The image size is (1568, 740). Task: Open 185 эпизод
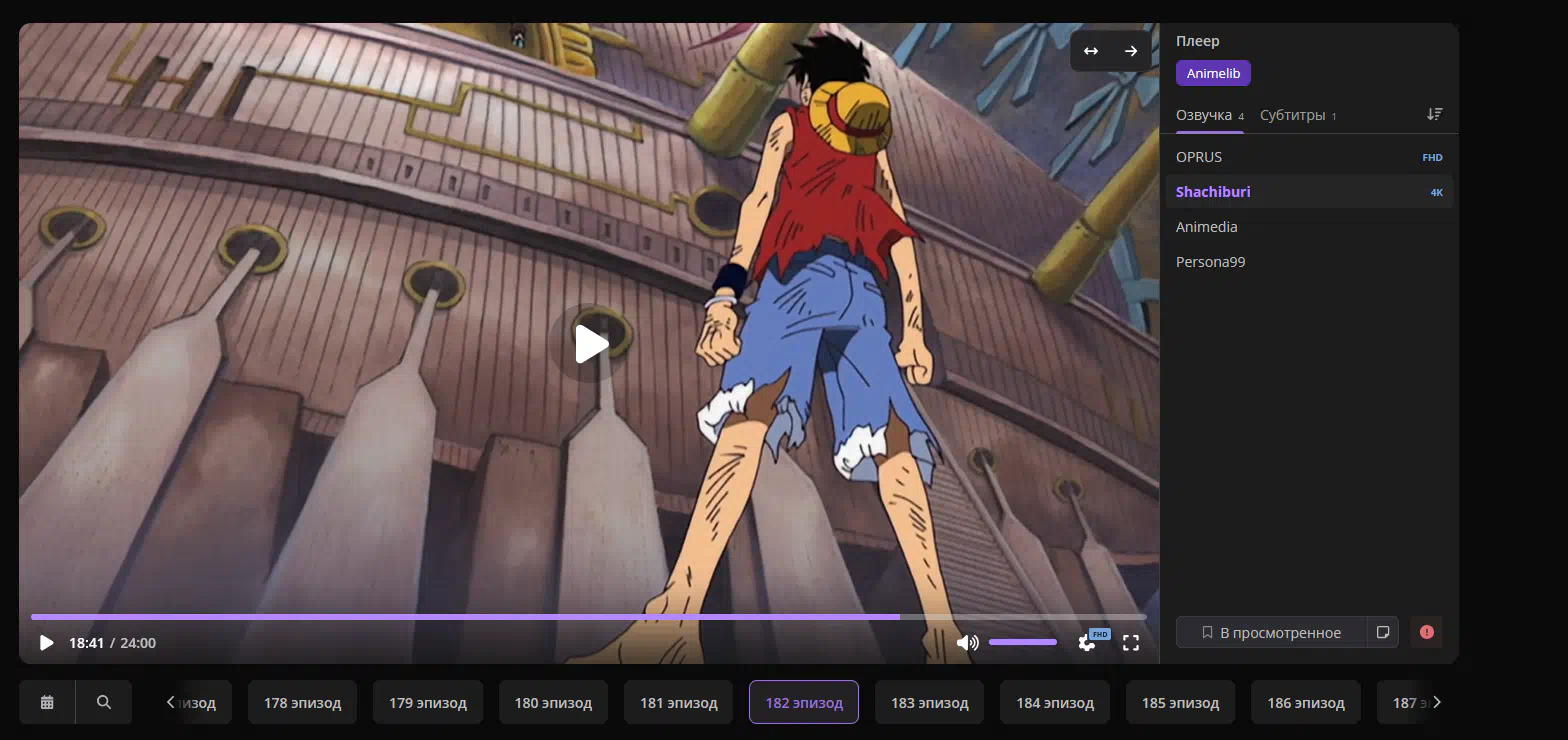click(1181, 702)
